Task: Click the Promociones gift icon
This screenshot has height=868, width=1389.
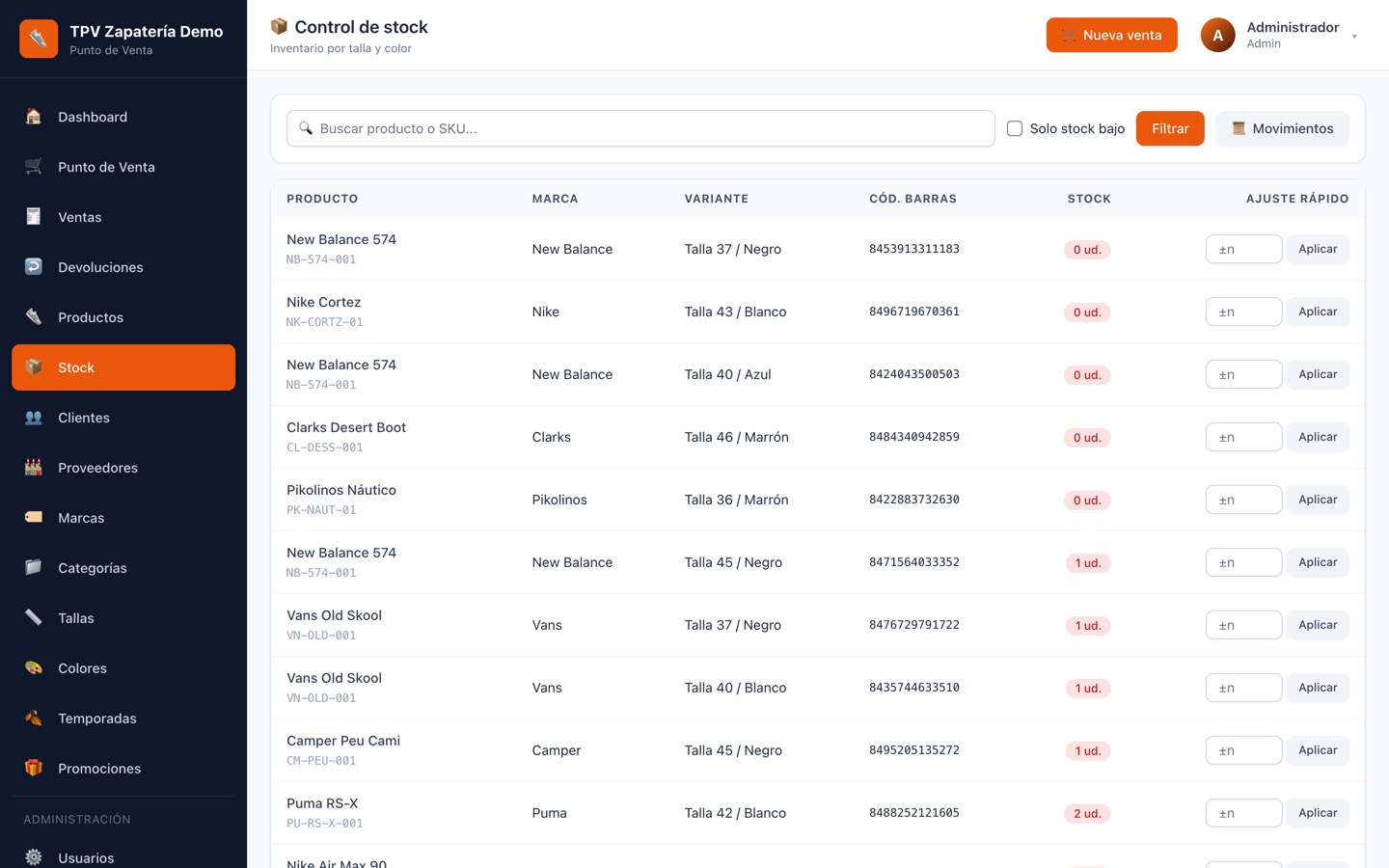Action: pos(34,769)
